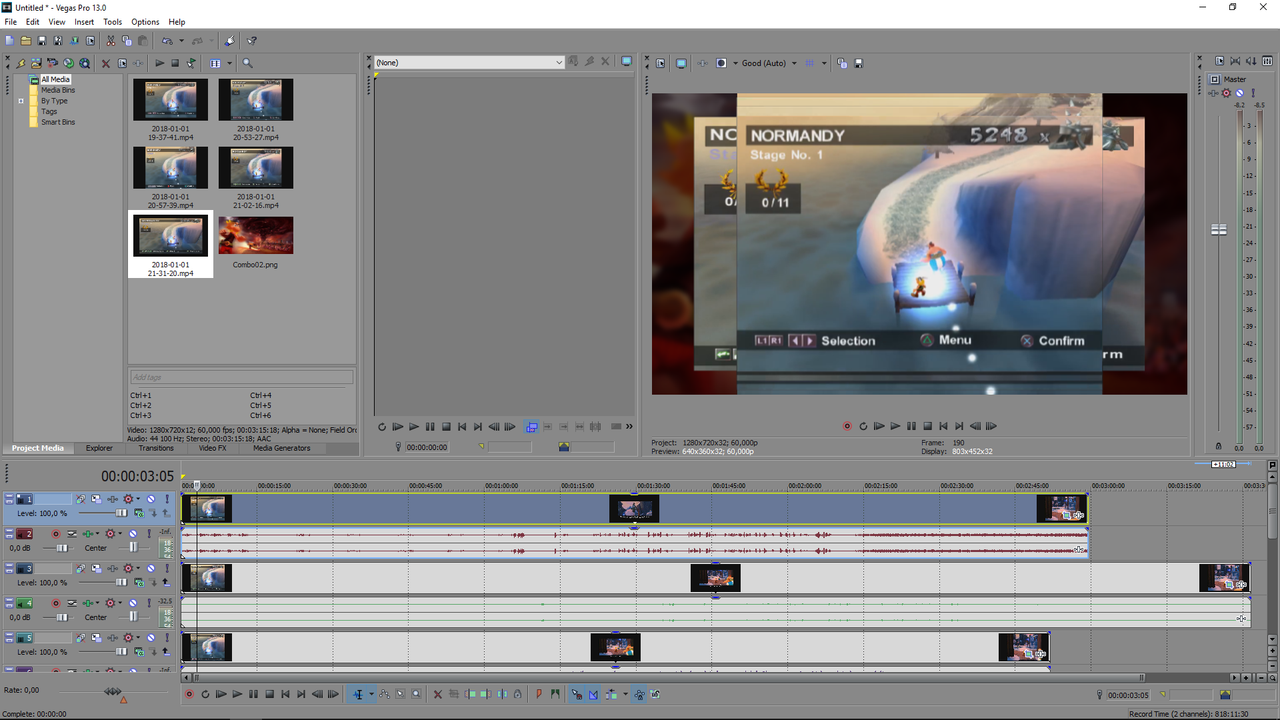The image size is (1280, 720).
Task: Arm audio track 2 for record
Action: pos(56,534)
